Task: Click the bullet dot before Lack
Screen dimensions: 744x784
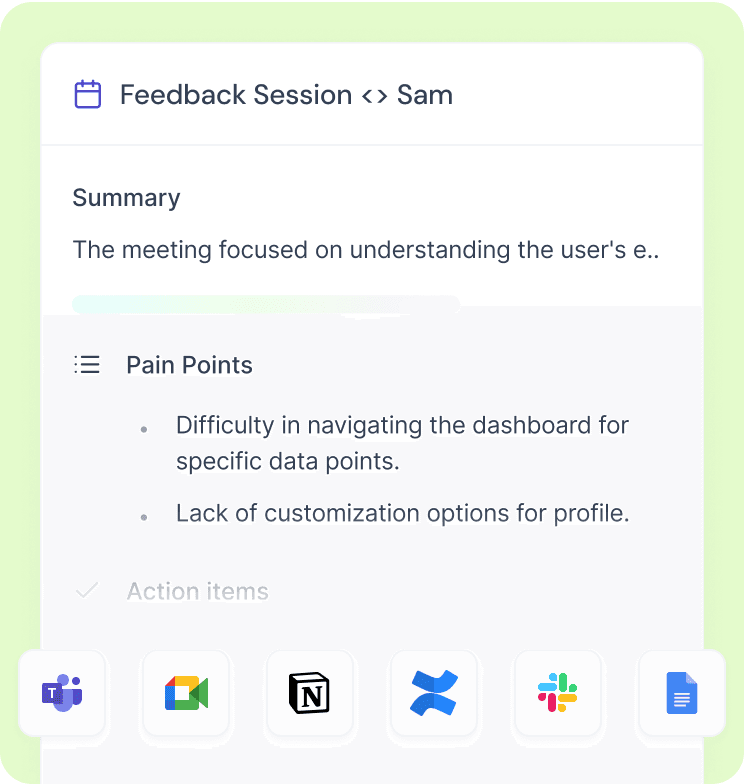Action: click(144, 518)
